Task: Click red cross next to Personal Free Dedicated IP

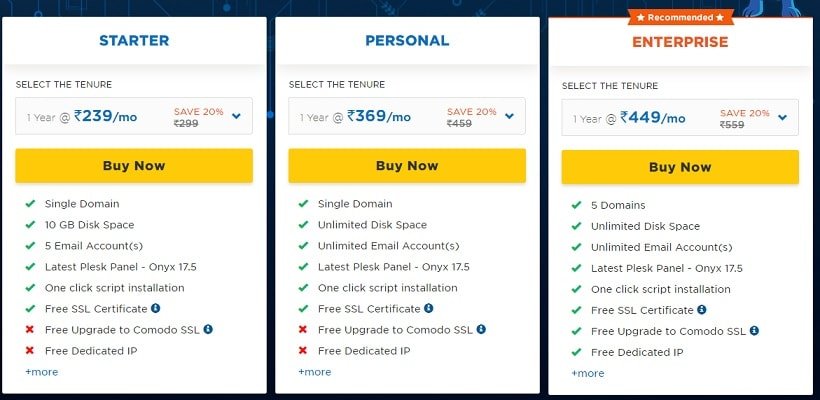Action: (x=303, y=350)
